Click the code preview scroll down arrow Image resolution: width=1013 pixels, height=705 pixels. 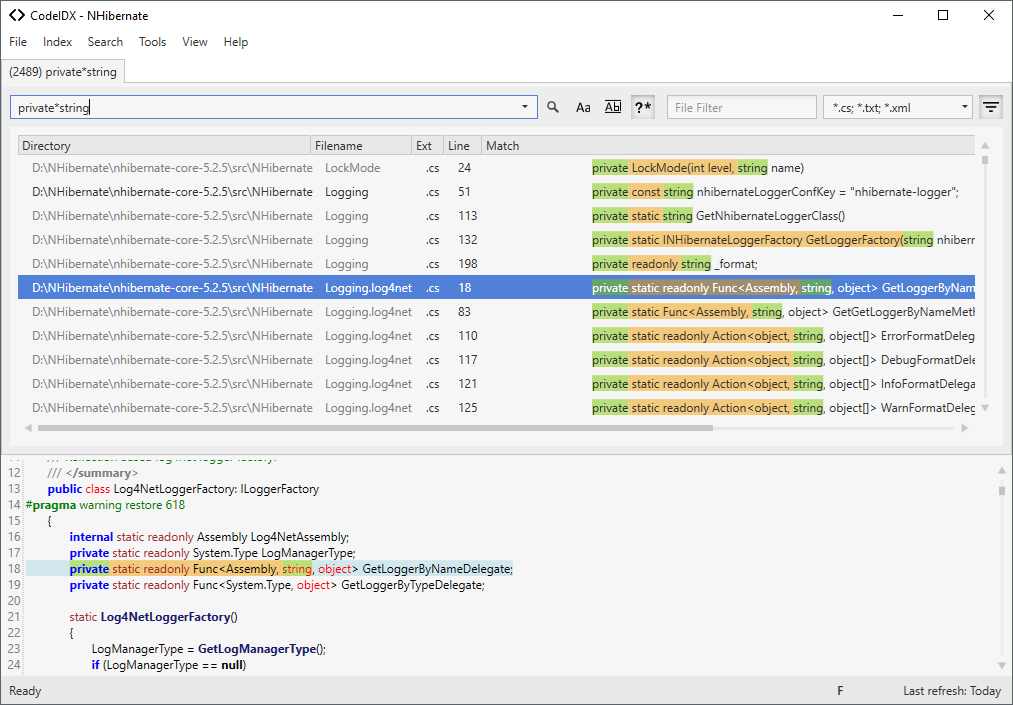click(1001, 665)
